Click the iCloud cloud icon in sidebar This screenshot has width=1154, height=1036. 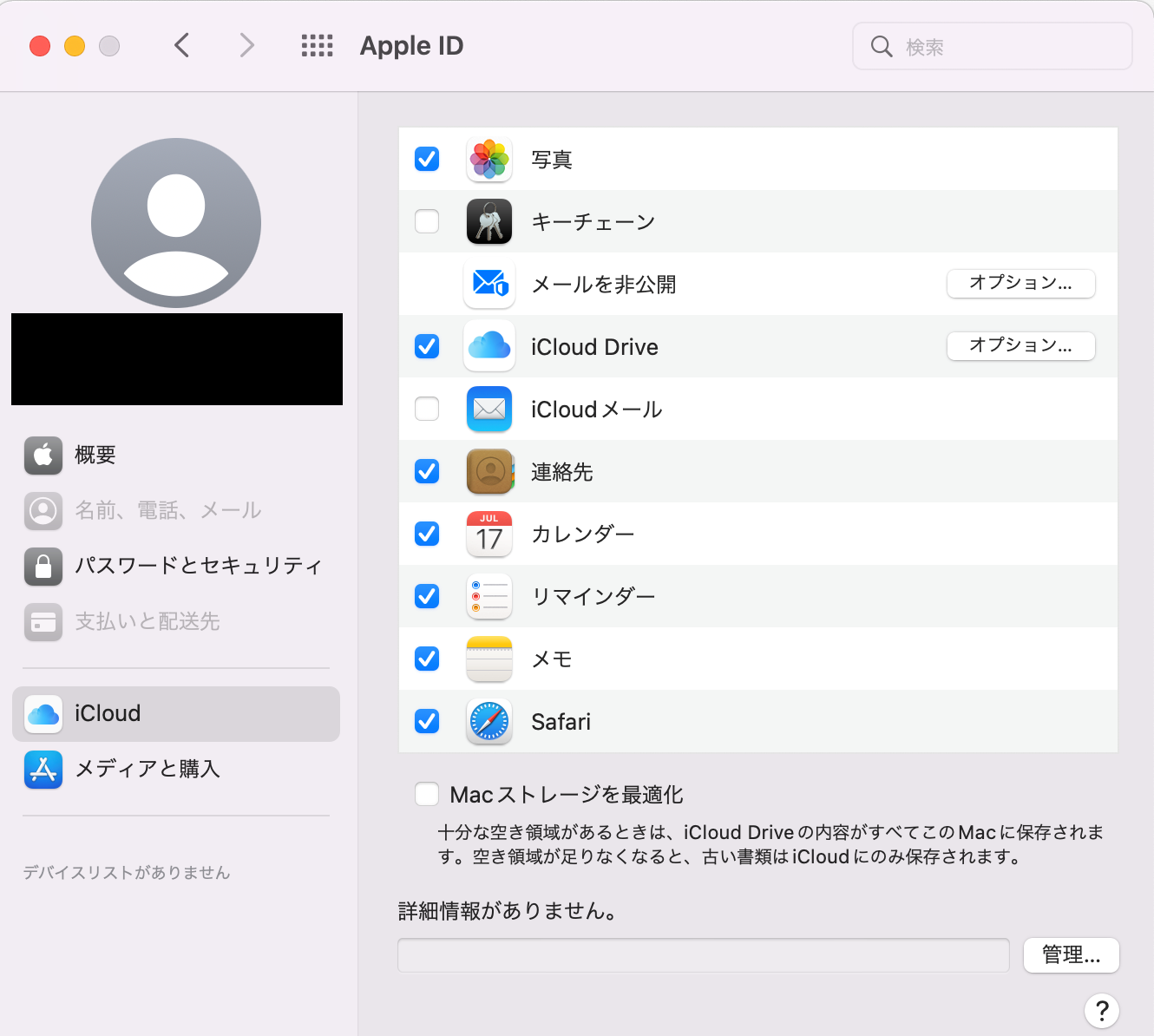(43, 714)
